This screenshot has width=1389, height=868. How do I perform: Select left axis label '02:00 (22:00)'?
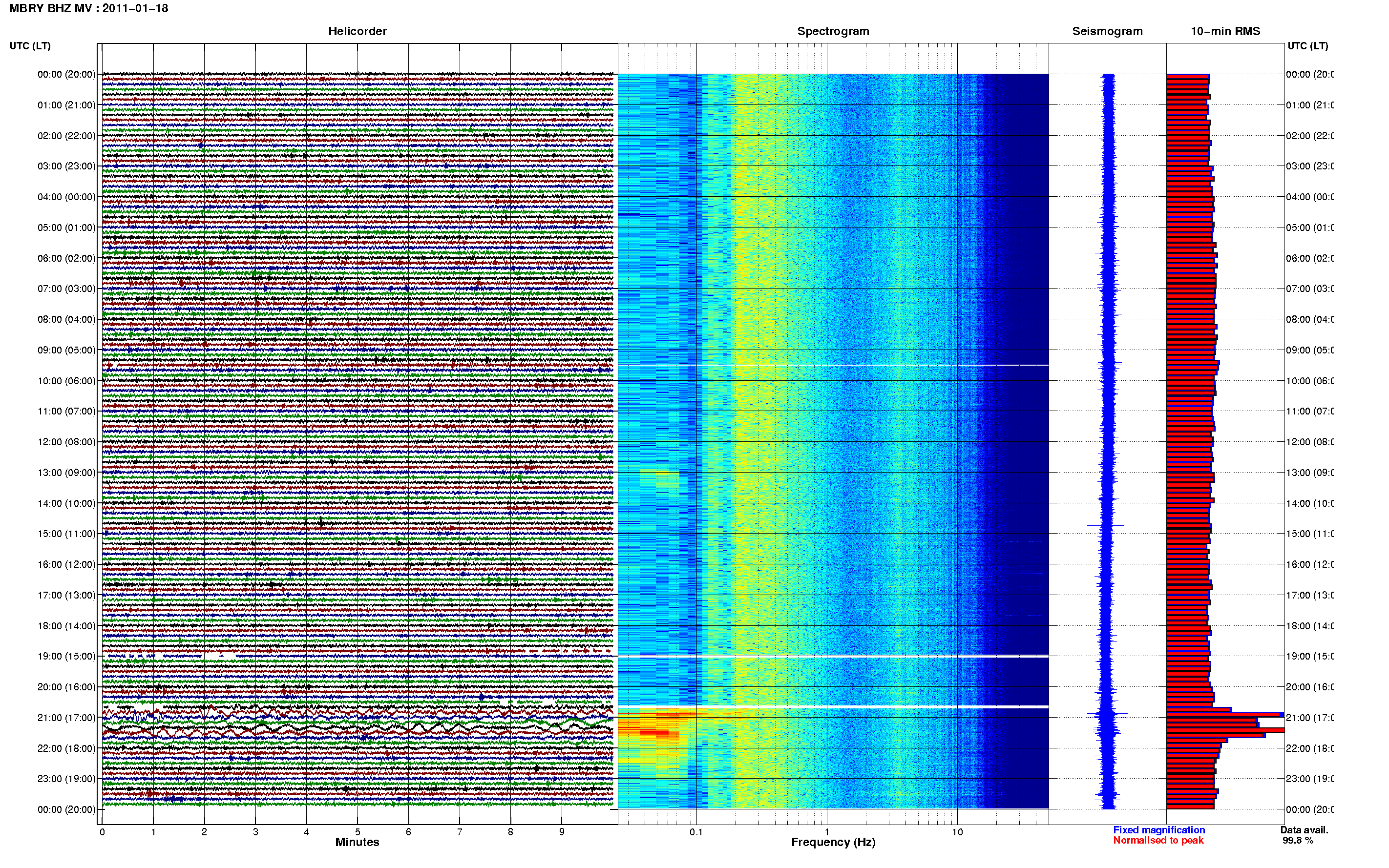tap(66, 136)
